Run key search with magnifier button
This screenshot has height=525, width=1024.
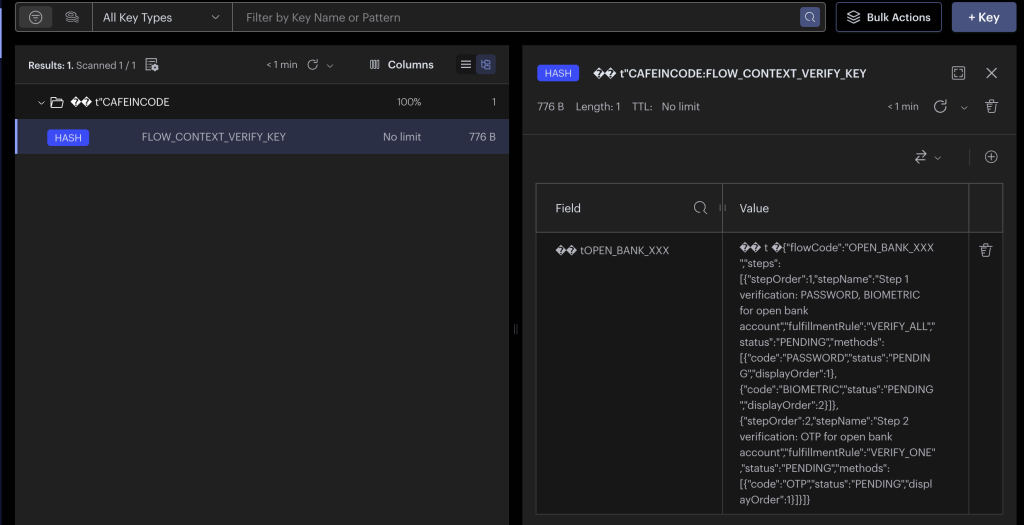[810, 18]
